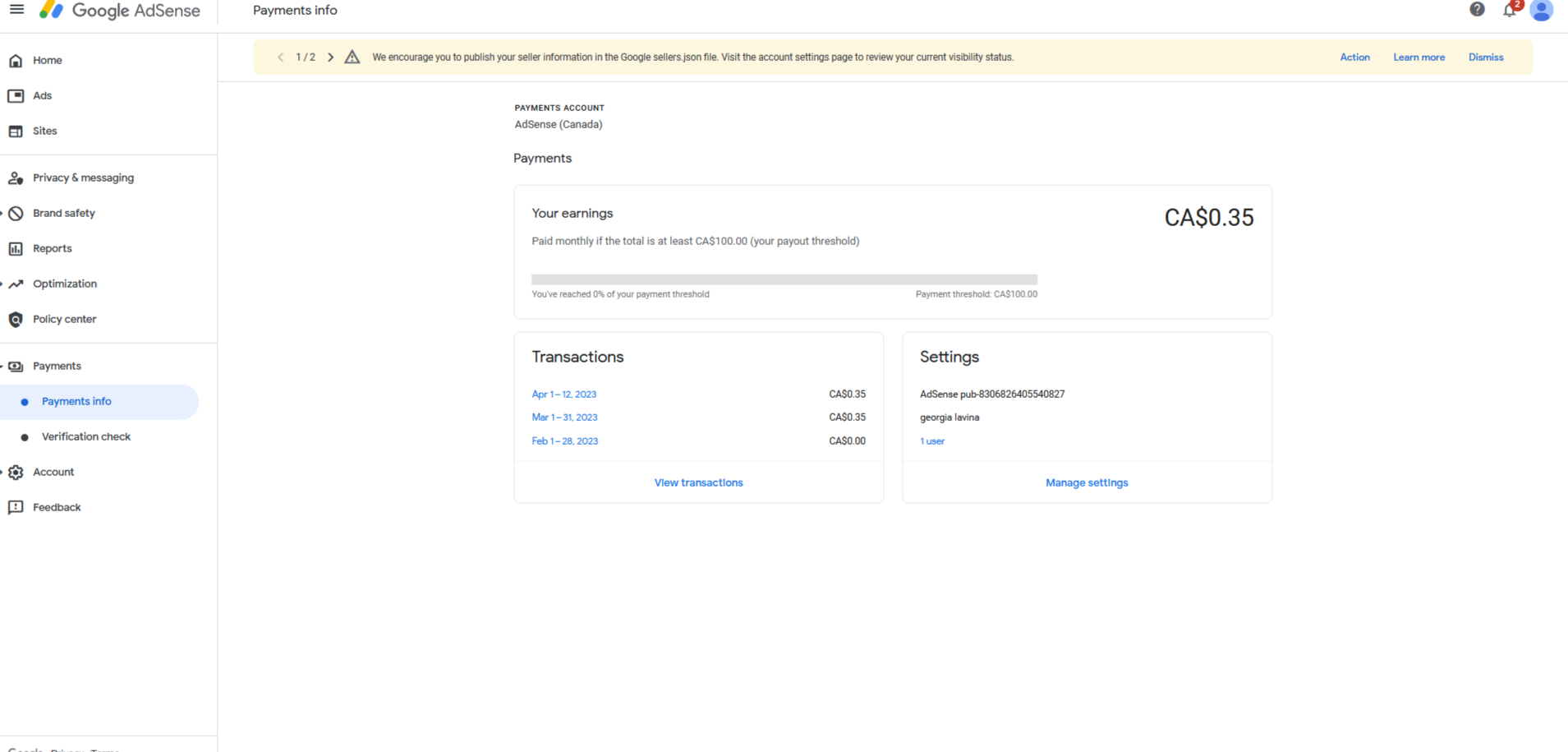Open the Mar 1–31, 2023 transaction
Screen dimensions: 1568x752
coord(564,418)
